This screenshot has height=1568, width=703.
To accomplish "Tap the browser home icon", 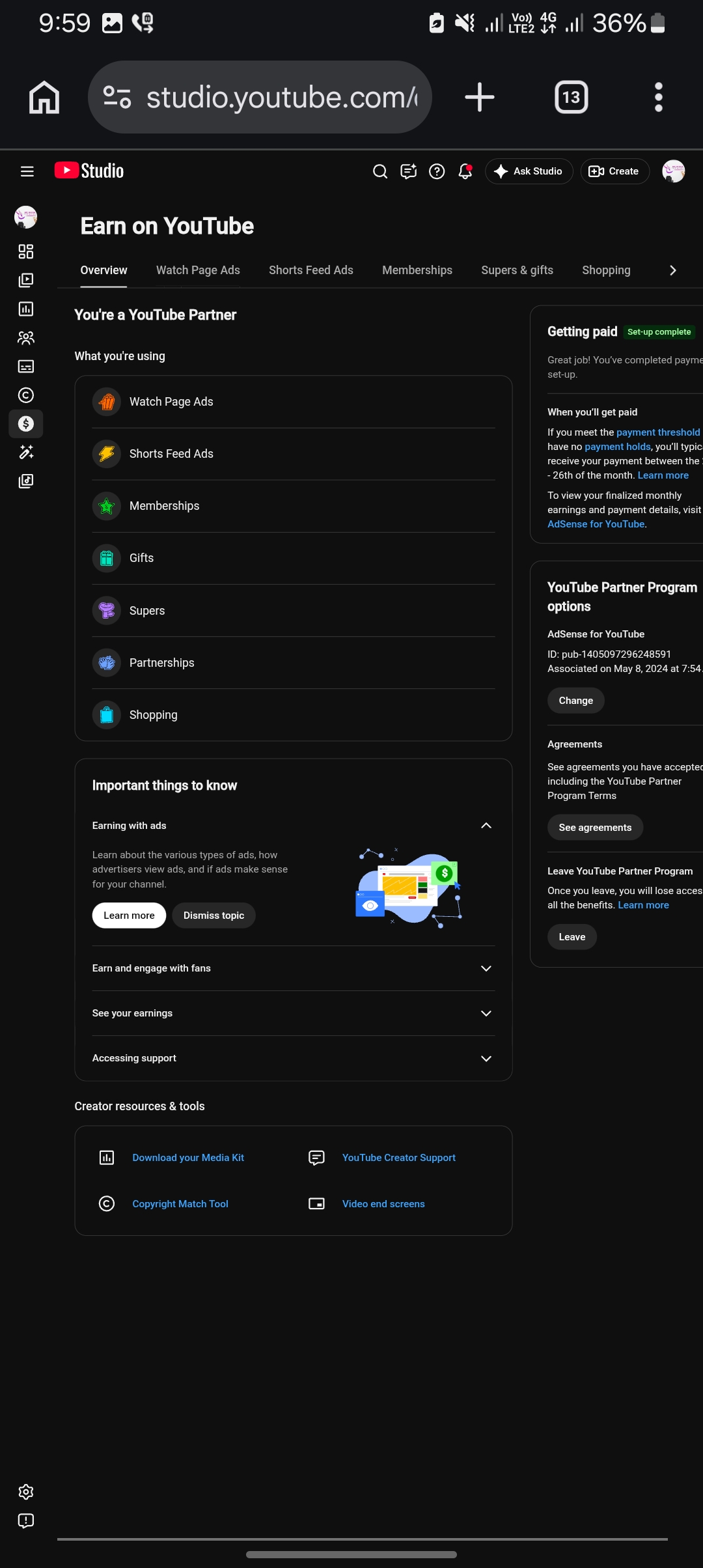I will [44, 97].
